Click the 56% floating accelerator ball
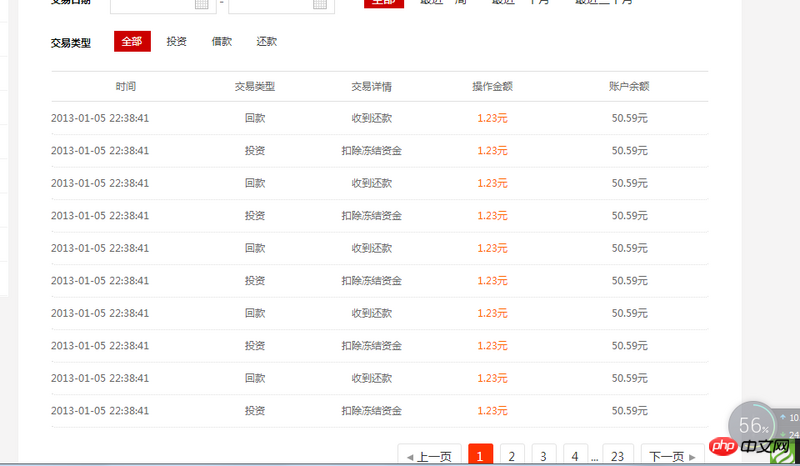 point(753,425)
